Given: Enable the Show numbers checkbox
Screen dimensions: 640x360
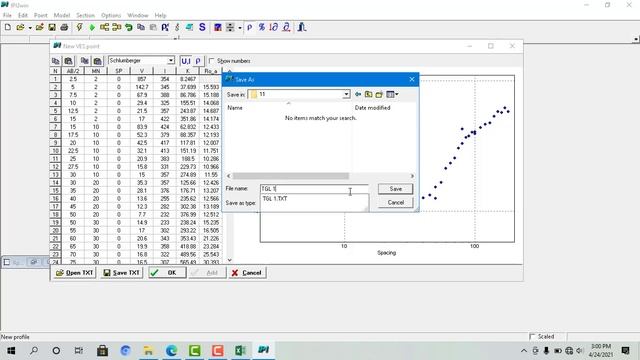Looking at the screenshot, I should (x=211, y=61).
